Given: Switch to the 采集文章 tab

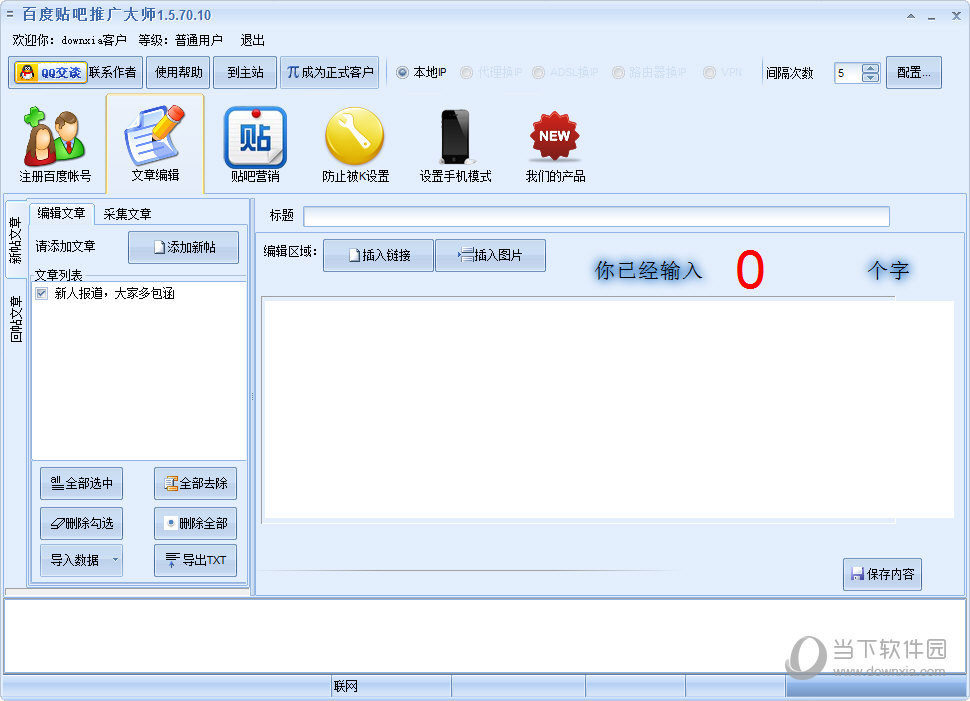Looking at the screenshot, I should 127,214.
